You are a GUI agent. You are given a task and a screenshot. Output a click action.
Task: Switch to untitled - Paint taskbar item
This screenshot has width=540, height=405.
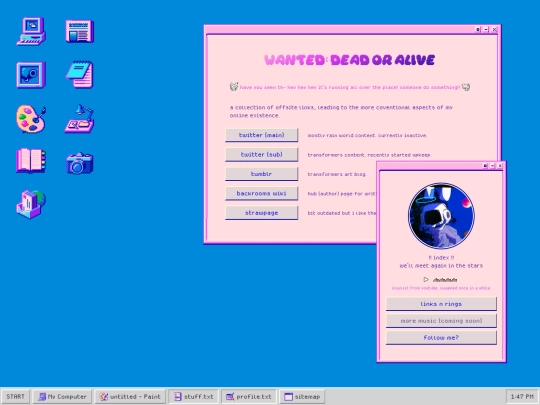coord(130,396)
